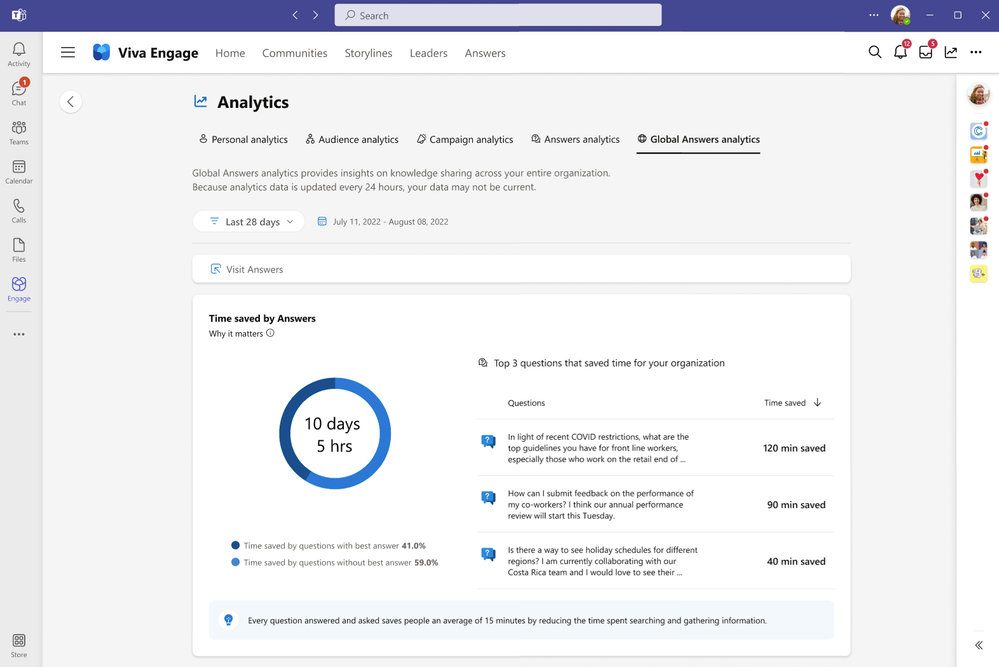Image resolution: width=999 pixels, height=667 pixels.
Task: Open Chat in Teams sidebar
Action: [18, 93]
